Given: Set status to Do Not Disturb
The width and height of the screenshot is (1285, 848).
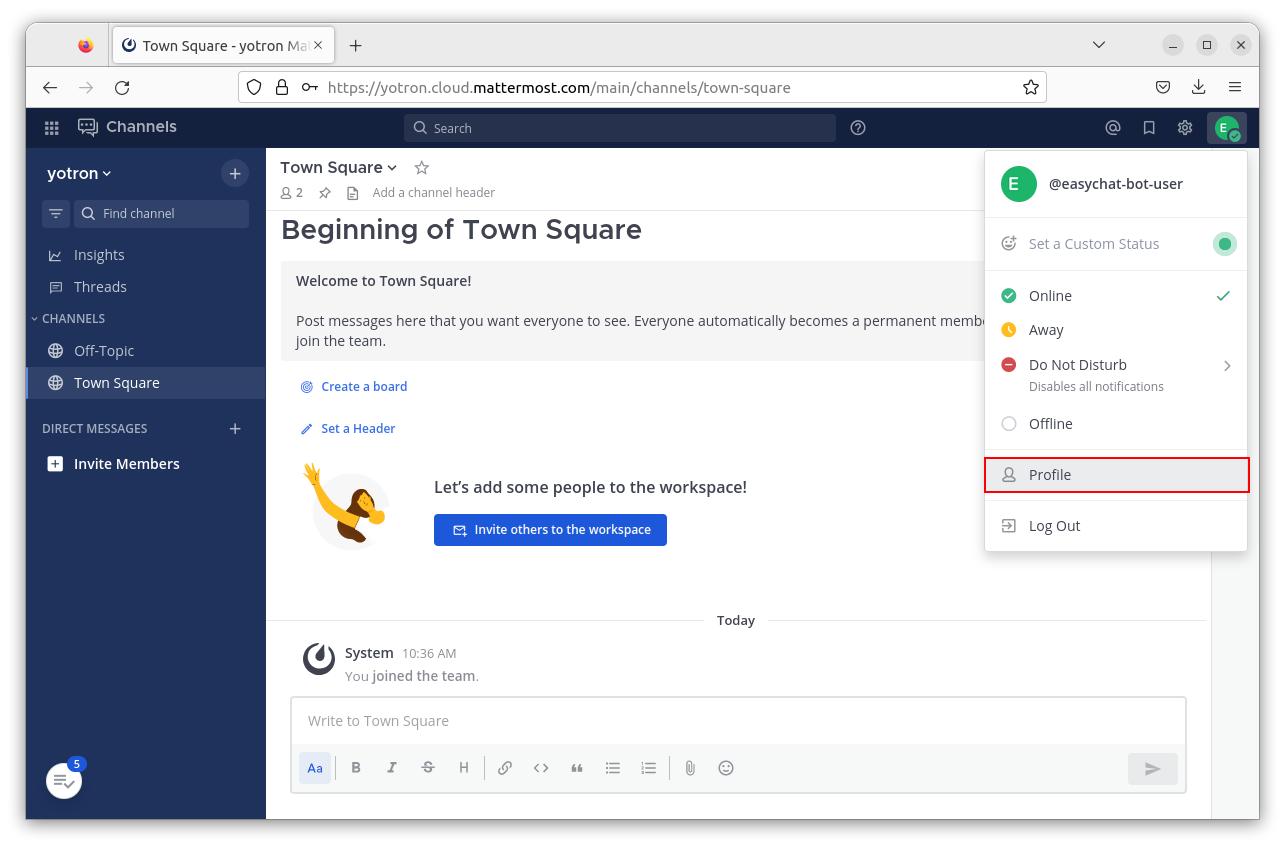Looking at the screenshot, I should [x=1116, y=374].
